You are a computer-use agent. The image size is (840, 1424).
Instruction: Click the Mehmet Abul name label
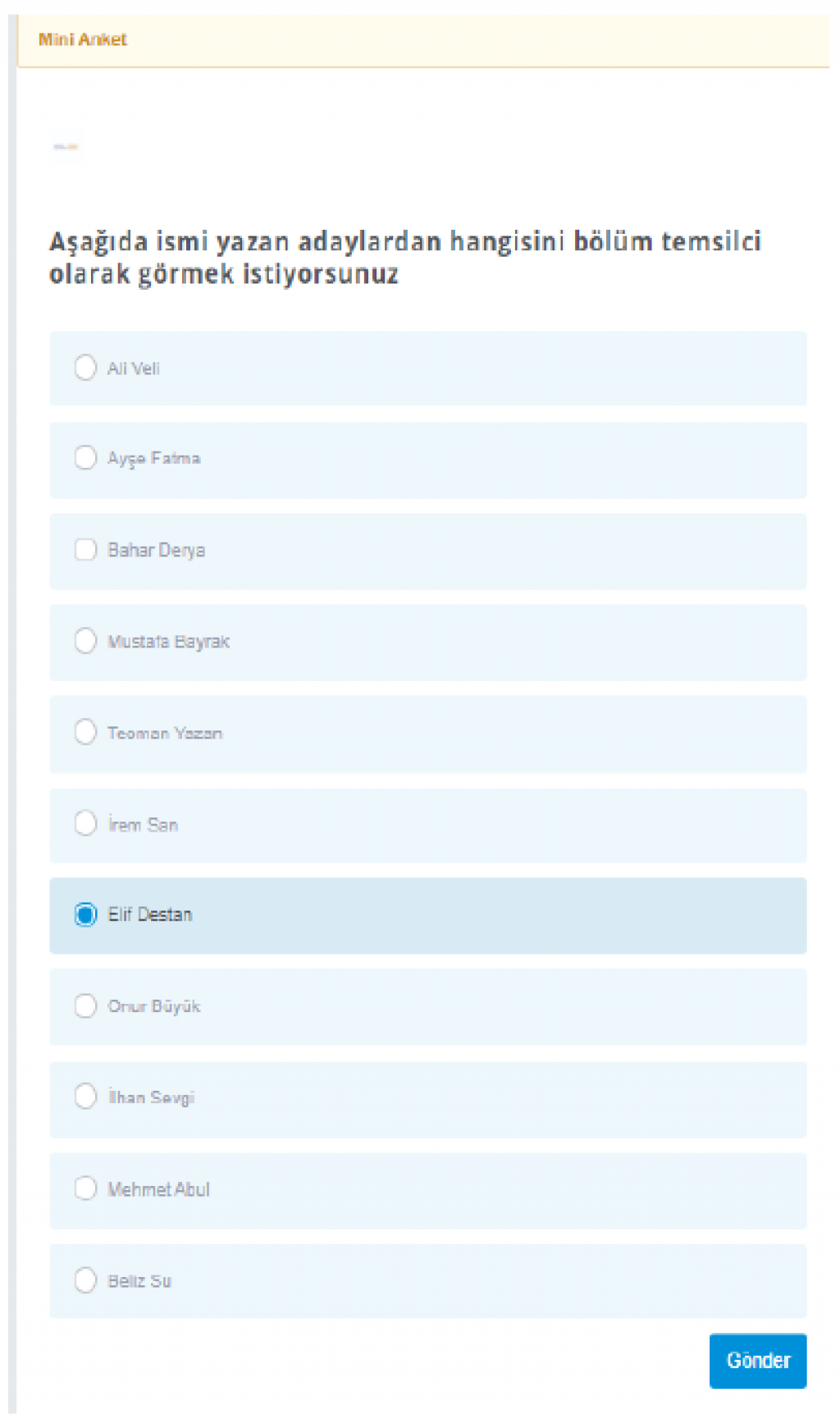click(x=159, y=1189)
